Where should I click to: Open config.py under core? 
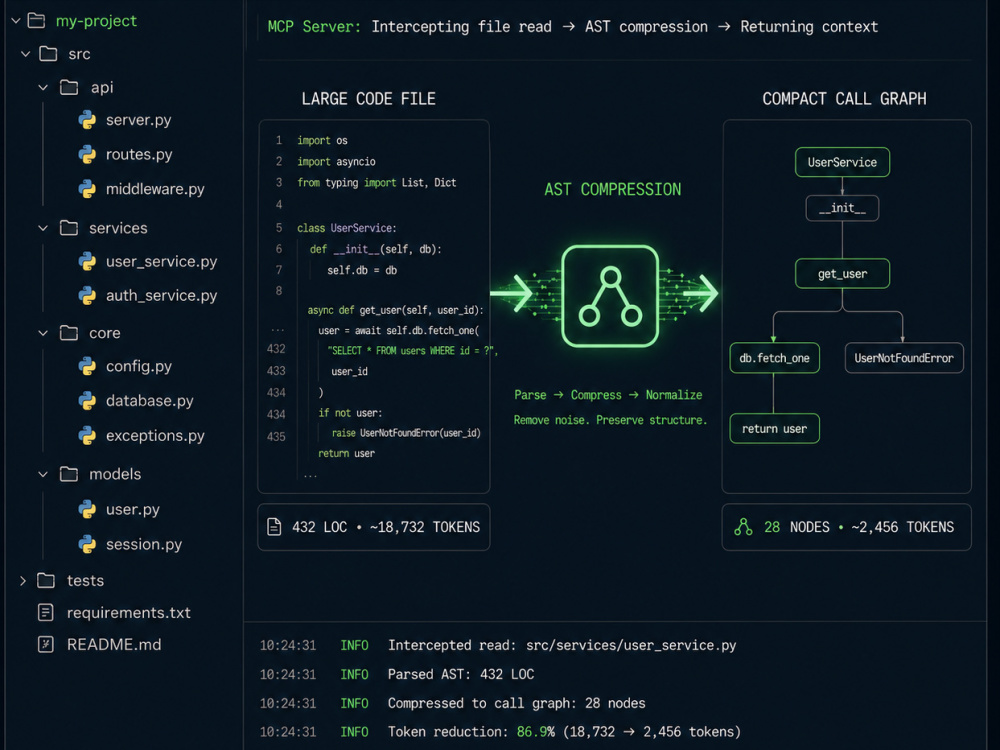[x=139, y=366]
